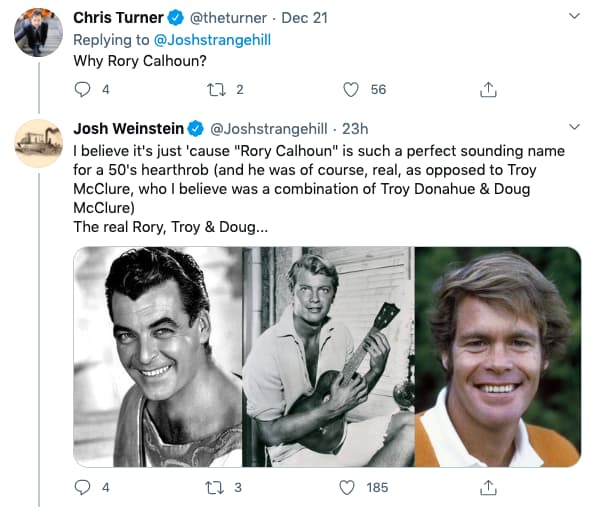Image resolution: width=597 pixels, height=515 pixels.
Task: Reply to Josh Weinstein's tweet
Action: (82, 487)
